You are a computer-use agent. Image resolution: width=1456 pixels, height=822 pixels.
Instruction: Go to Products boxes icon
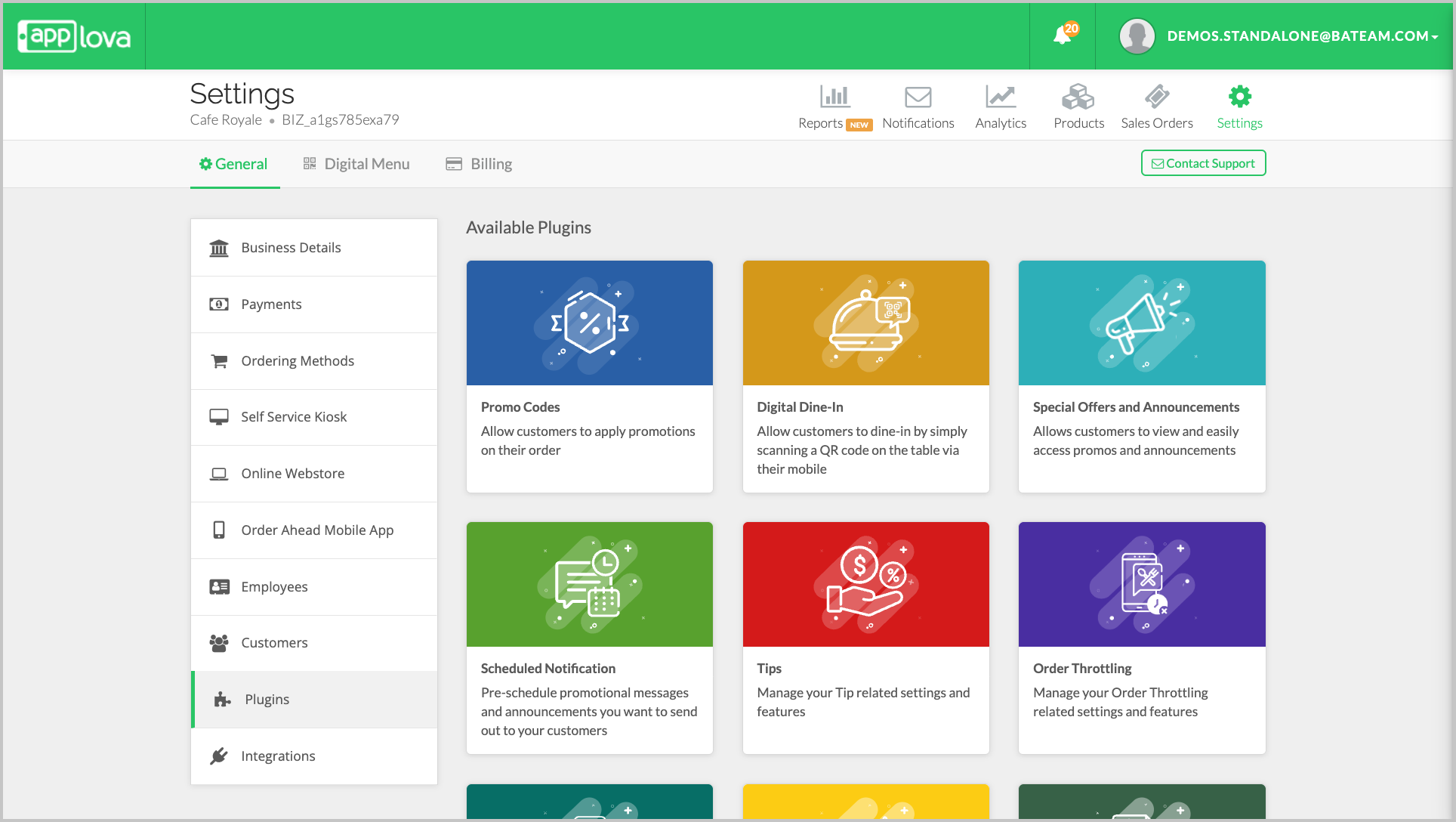(1078, 97)
